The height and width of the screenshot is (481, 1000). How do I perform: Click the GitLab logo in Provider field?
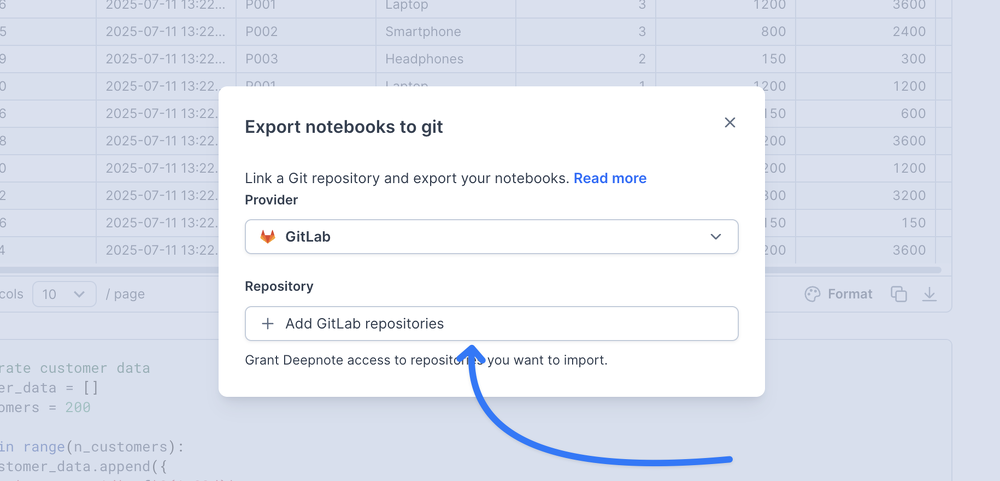click(268, 237)
